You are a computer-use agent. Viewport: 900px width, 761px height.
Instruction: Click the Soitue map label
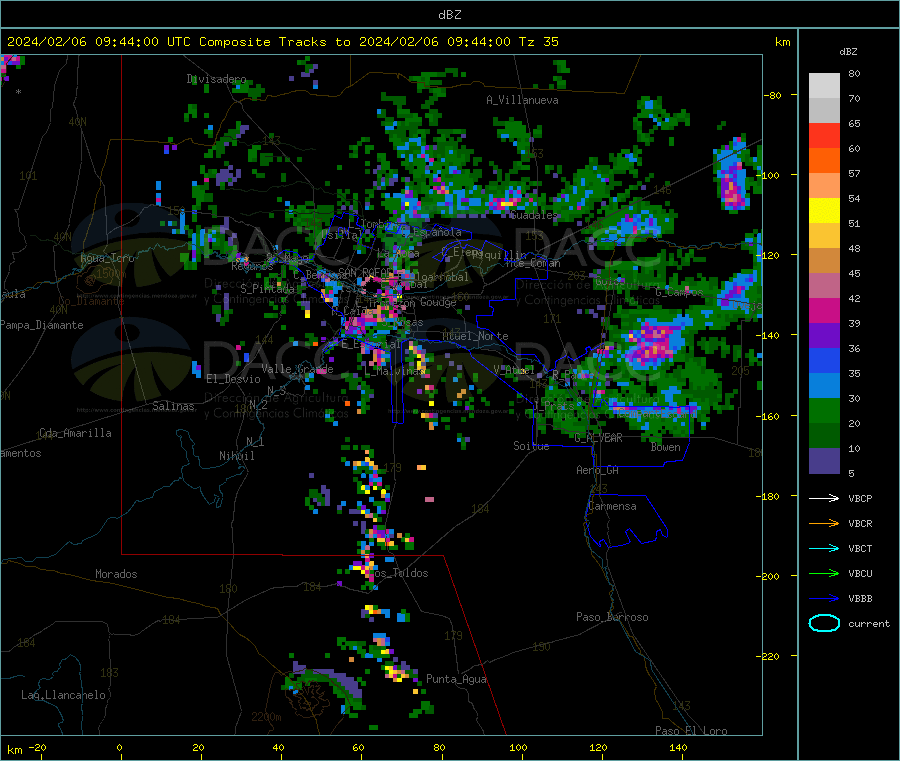pyautogui.click(x=531, y=446)
